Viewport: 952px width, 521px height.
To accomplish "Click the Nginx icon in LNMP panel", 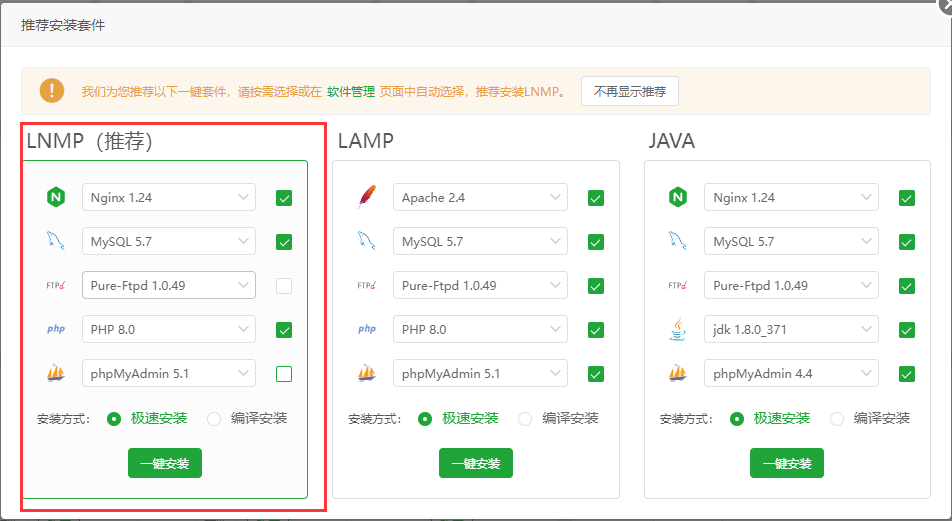I will 56,197.
